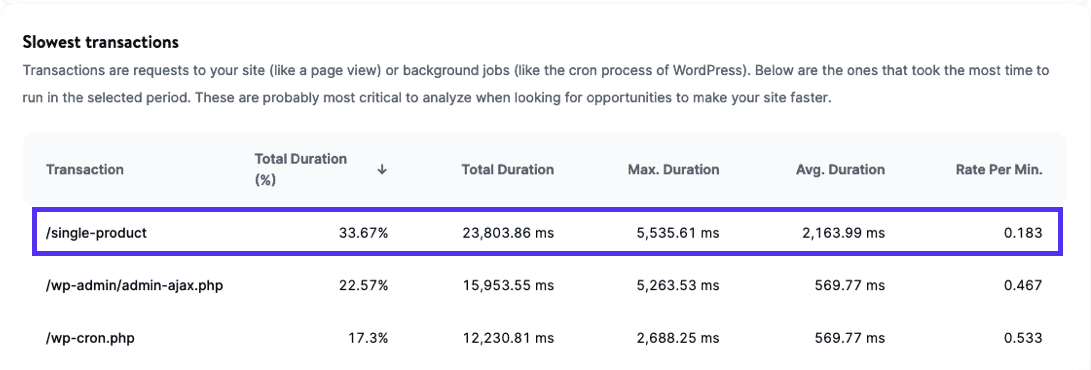This screenshot has width=1091, height=370.
Task: Open the /wp-cron.php transaction
Action: 90,339
